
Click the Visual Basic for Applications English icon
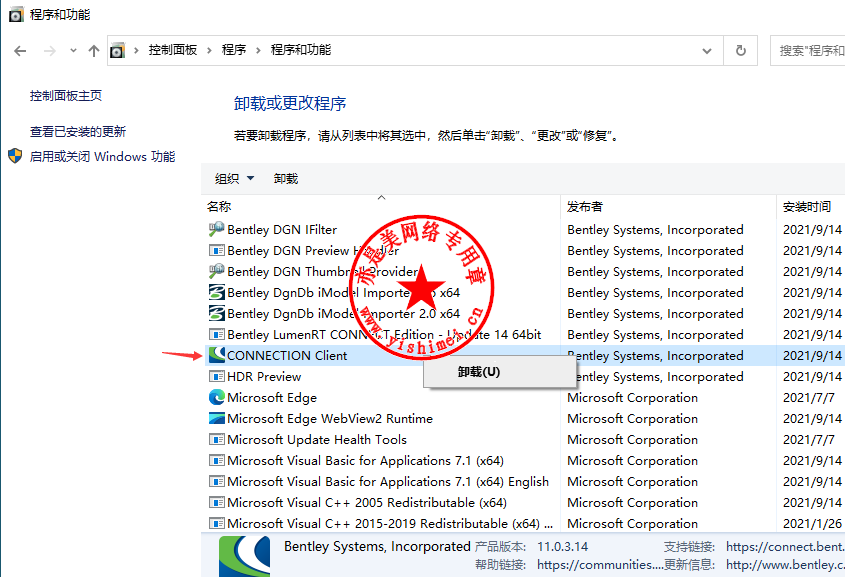pos(217,482)
